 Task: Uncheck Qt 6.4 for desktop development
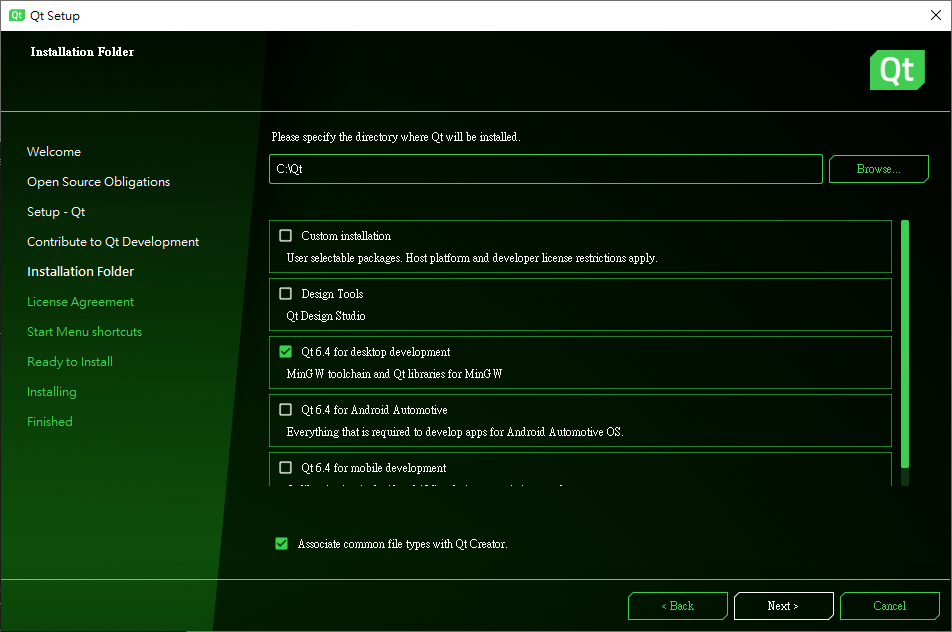tap(285, 352)
